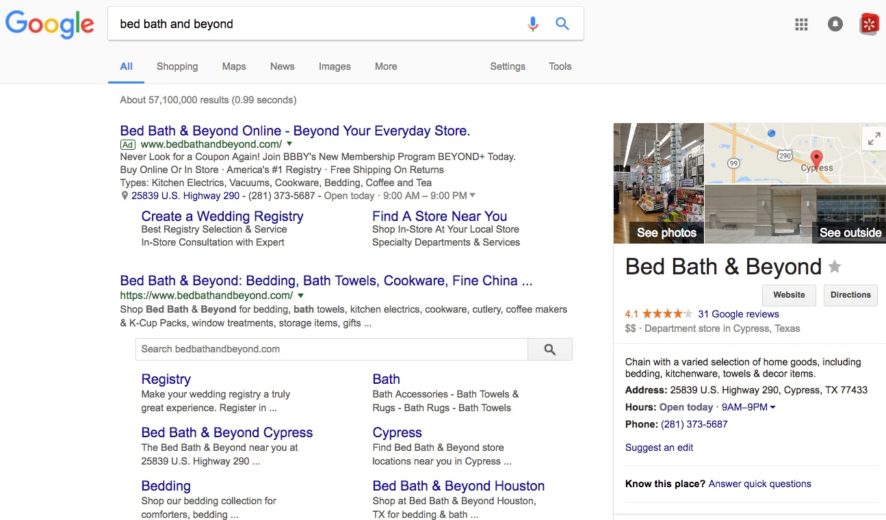The width and height of the screenshot is (886, 520).
Task: Click Suggest an edit
Action: (x=659, y=447)
